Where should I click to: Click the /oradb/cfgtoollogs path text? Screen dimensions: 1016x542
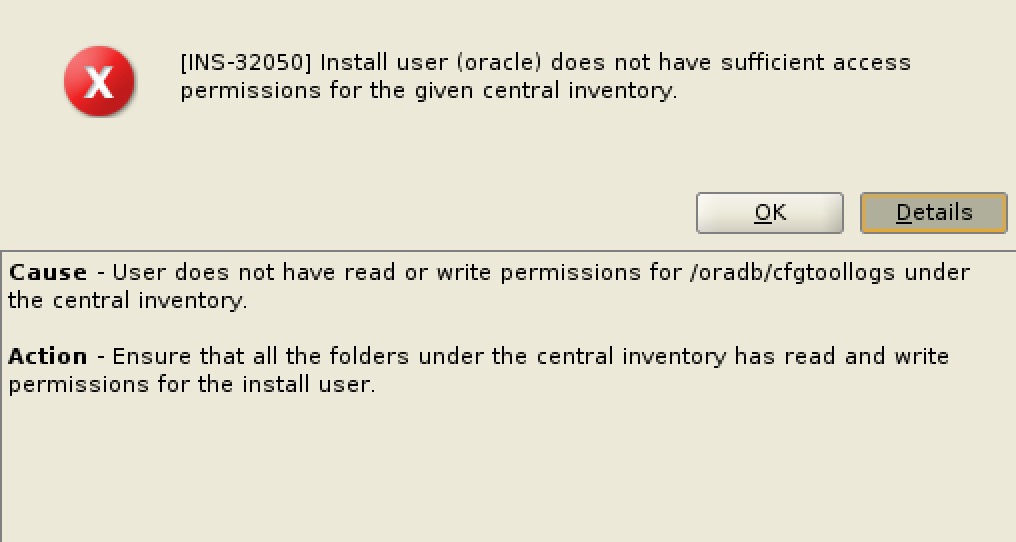pyautogui.click(x=792, y=273)
